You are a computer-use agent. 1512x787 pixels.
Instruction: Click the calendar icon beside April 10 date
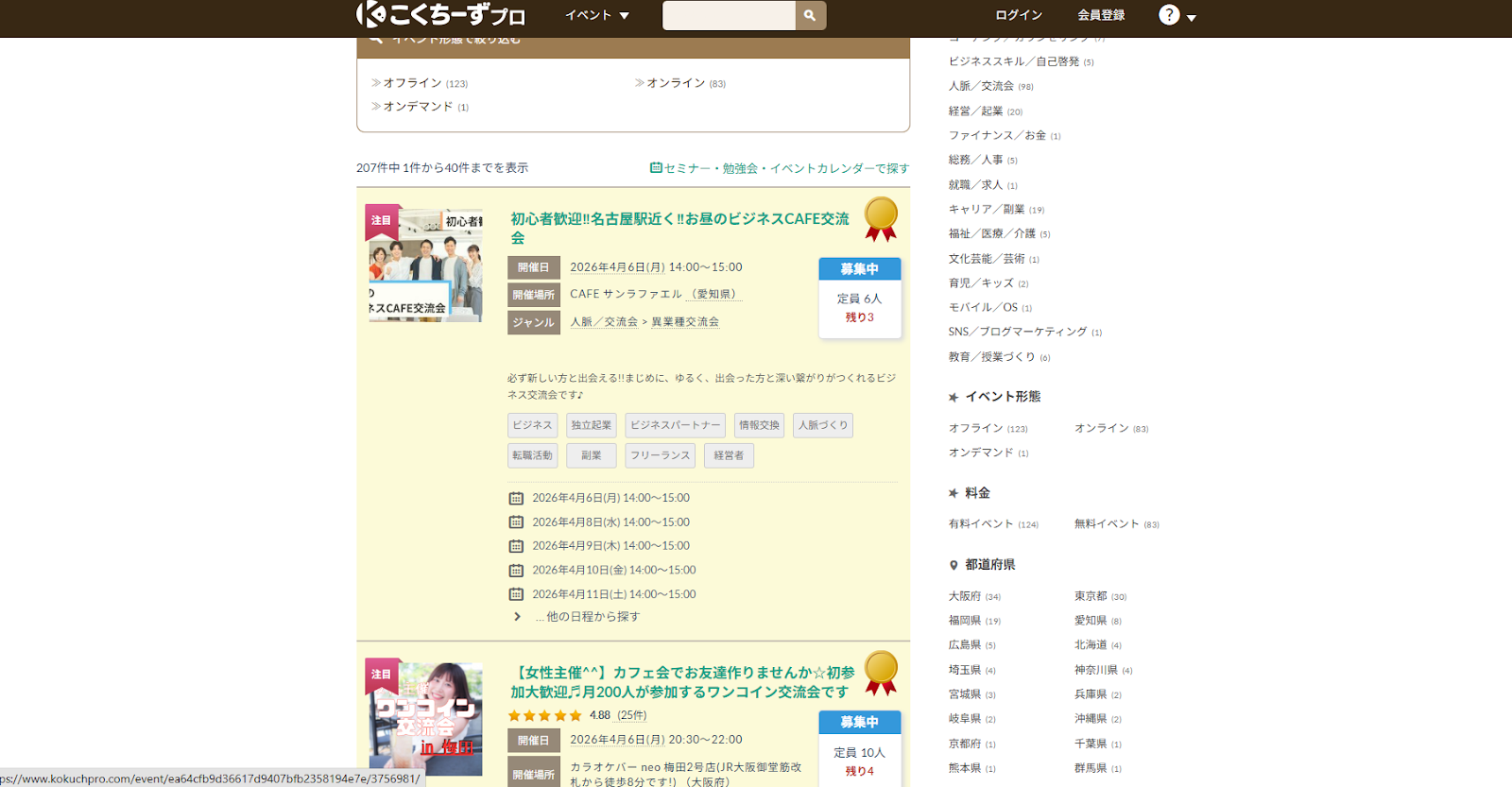[516, 571]
